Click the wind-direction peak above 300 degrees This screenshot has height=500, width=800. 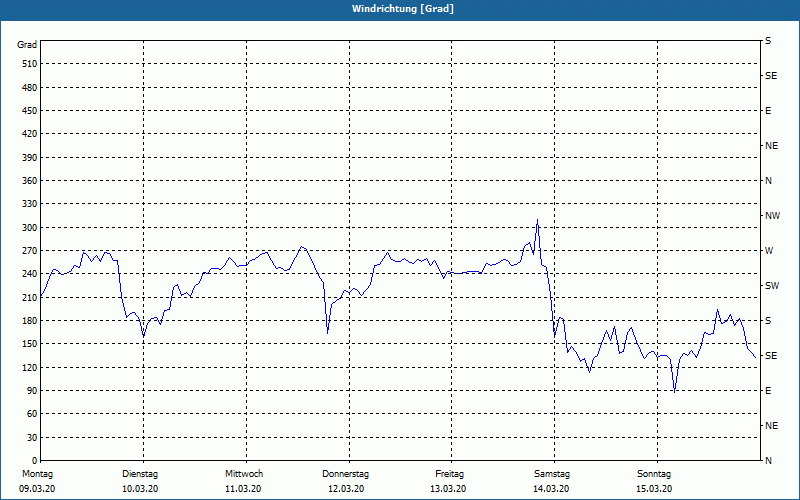click(x=537, y=220)
